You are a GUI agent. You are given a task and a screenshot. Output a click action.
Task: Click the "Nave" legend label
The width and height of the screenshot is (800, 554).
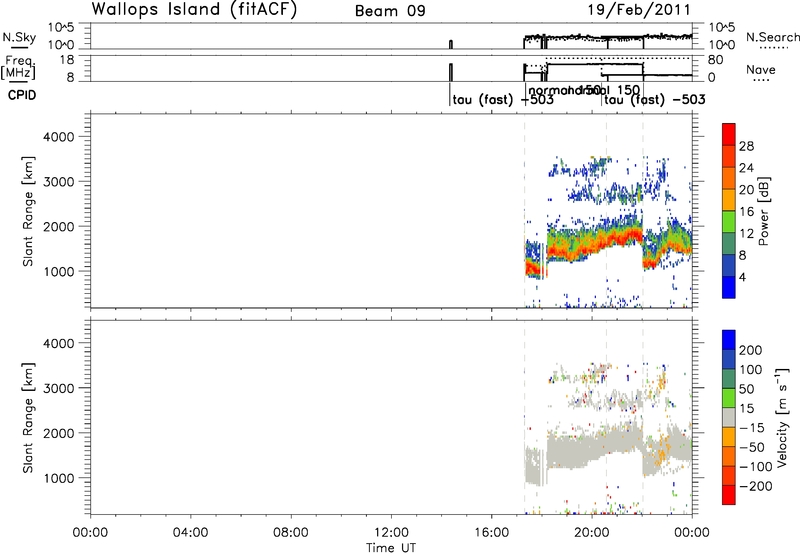(x=761, y=70)
